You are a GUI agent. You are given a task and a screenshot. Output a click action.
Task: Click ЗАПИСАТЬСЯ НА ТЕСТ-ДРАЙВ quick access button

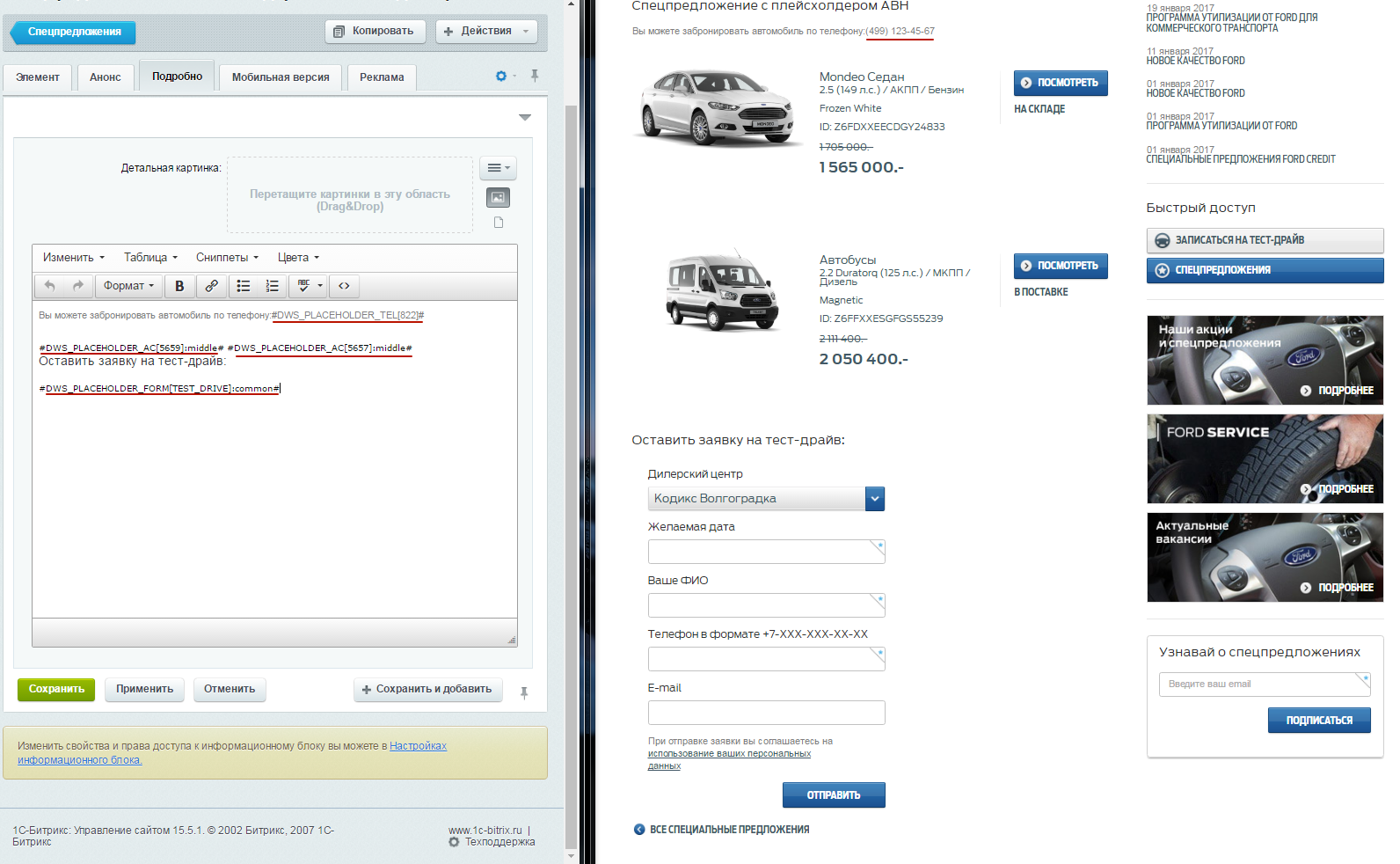tap(1265, 240)
